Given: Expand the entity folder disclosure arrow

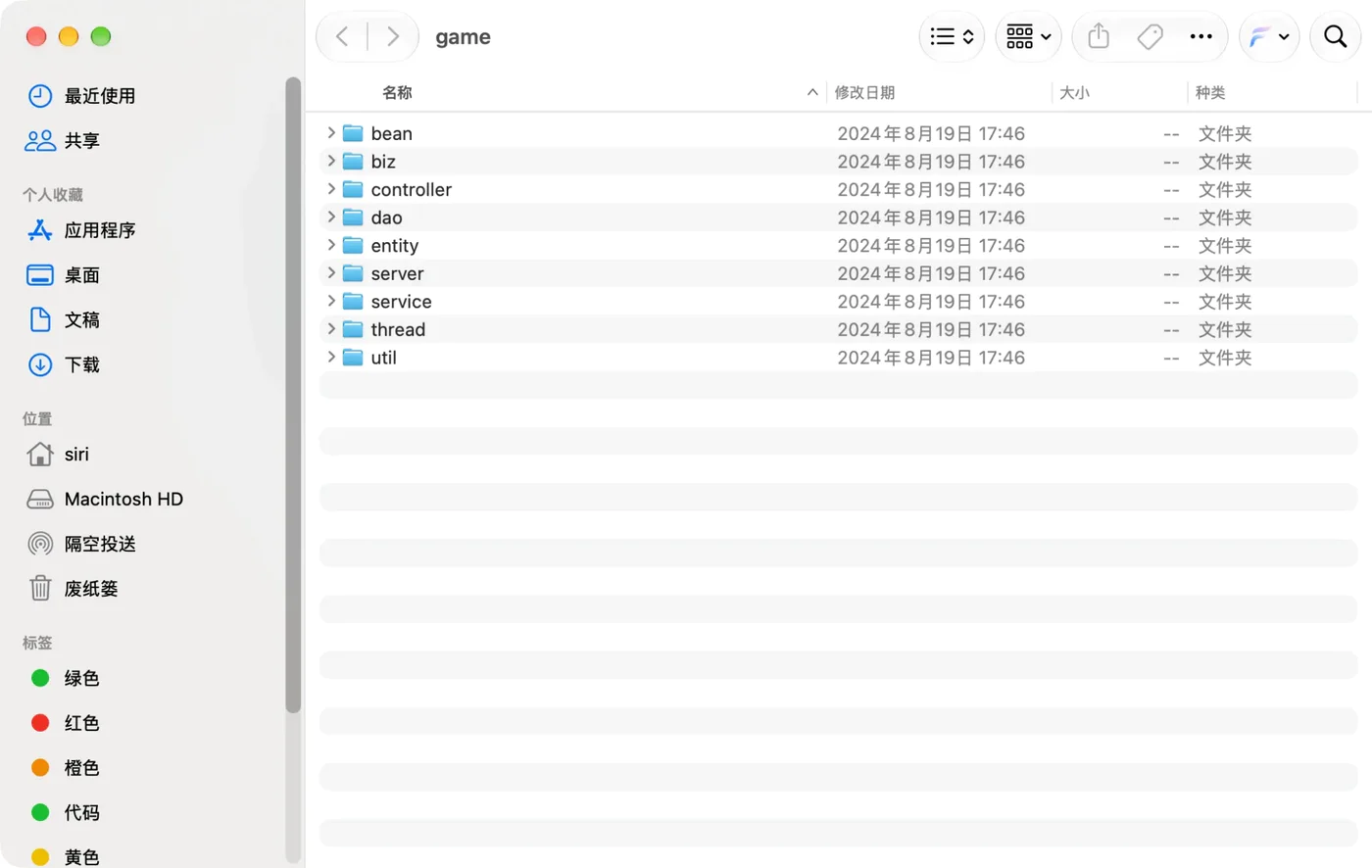Looking at the screenshot, I should 331,245.
